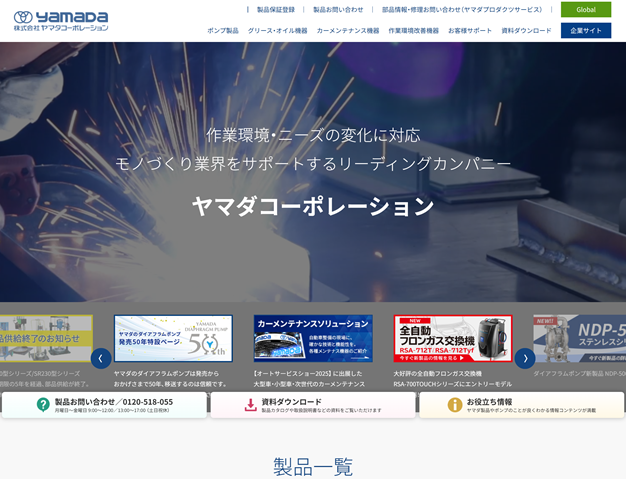Click the 資料ダウンロード bottom bar button

[x=313, y=405]
